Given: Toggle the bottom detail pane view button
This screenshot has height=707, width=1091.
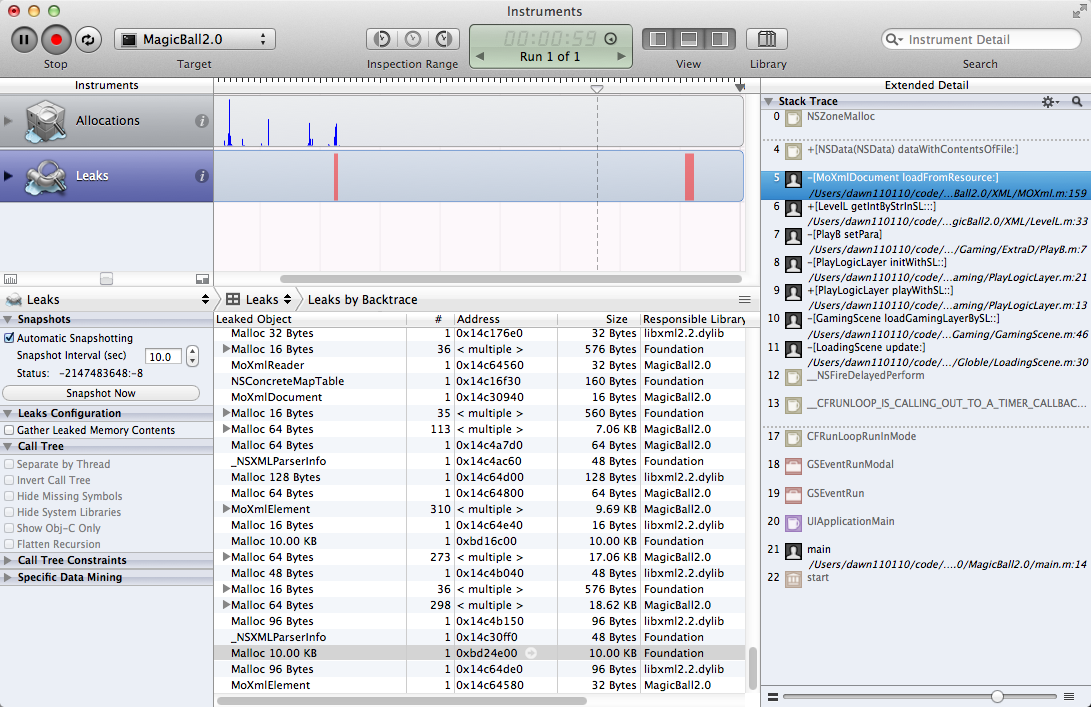Looking at the screenshot, I should [x=689, y=39].
